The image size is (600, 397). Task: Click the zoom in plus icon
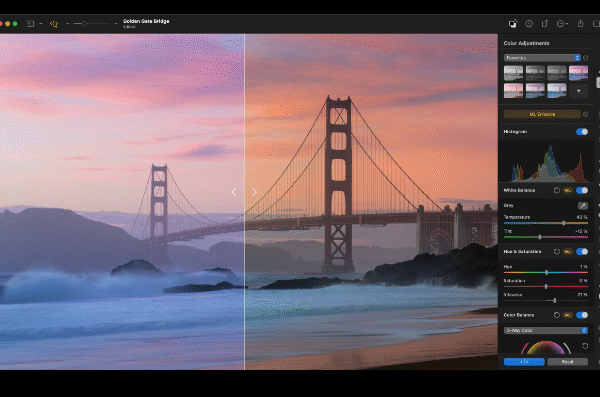pyautogui.click(x=116, y=24)
